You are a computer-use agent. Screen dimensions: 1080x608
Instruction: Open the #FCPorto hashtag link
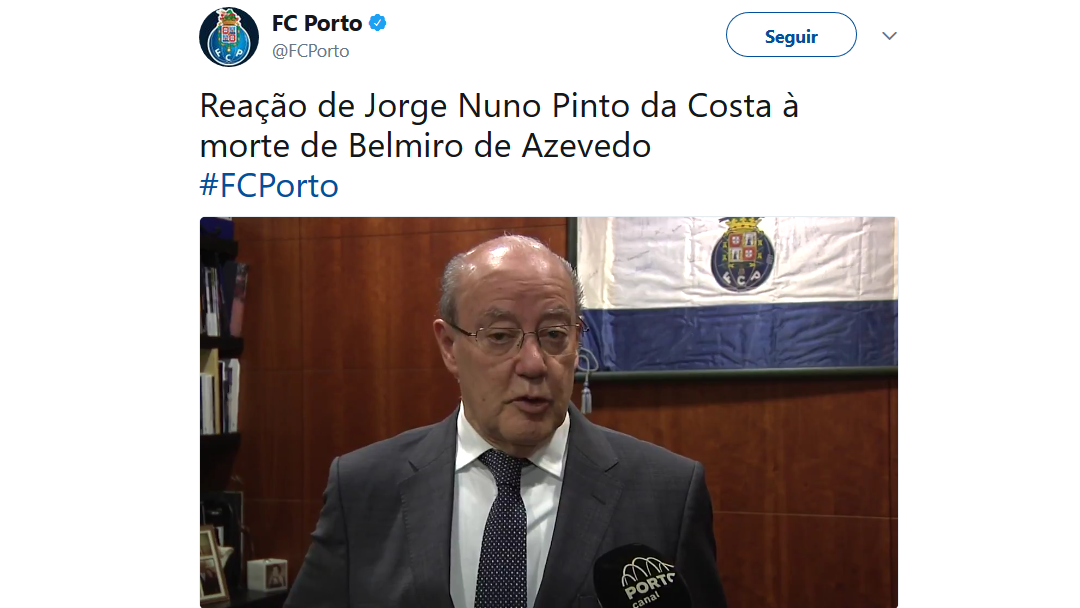click(x=269, y=185)
